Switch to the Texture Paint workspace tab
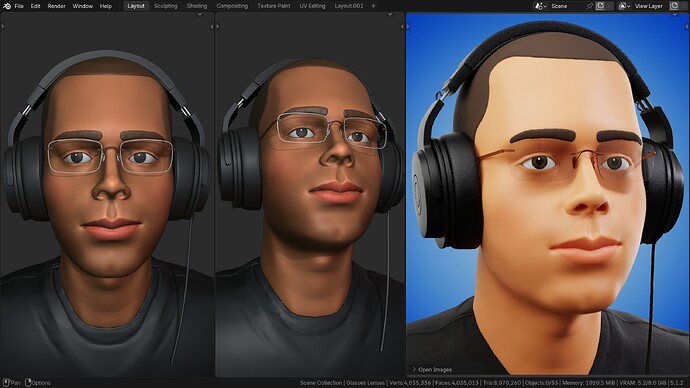Viewport: 690px width, 388px height. point(274,6)
